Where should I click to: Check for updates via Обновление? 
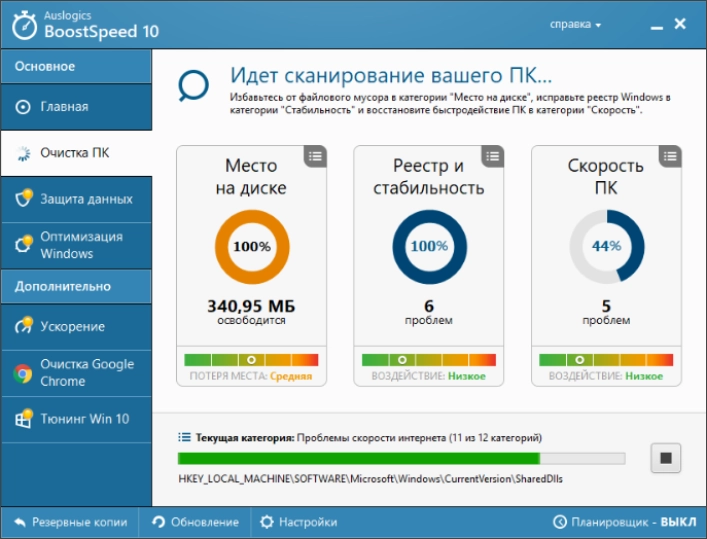[195, 522]
